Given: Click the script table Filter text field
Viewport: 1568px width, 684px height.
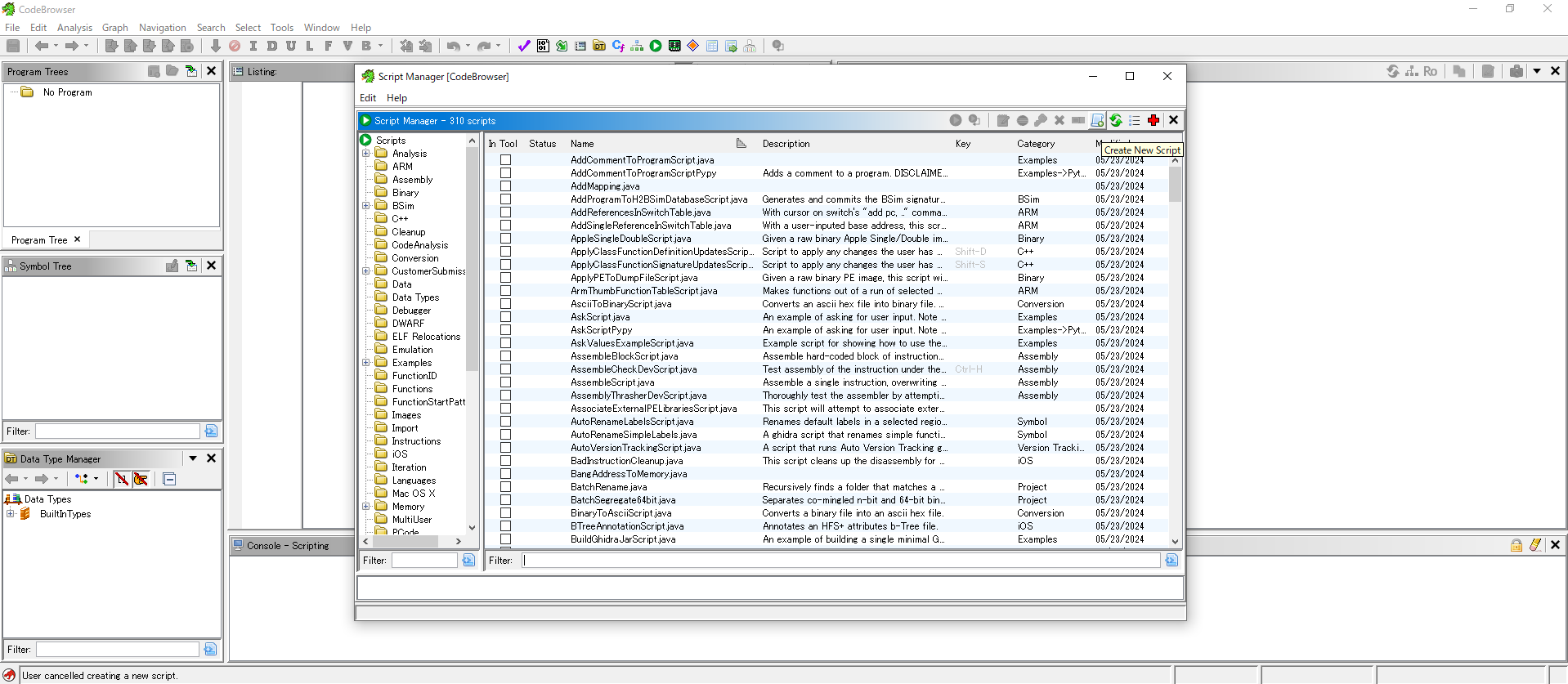Looking at the screenshot, I should 840,561.
